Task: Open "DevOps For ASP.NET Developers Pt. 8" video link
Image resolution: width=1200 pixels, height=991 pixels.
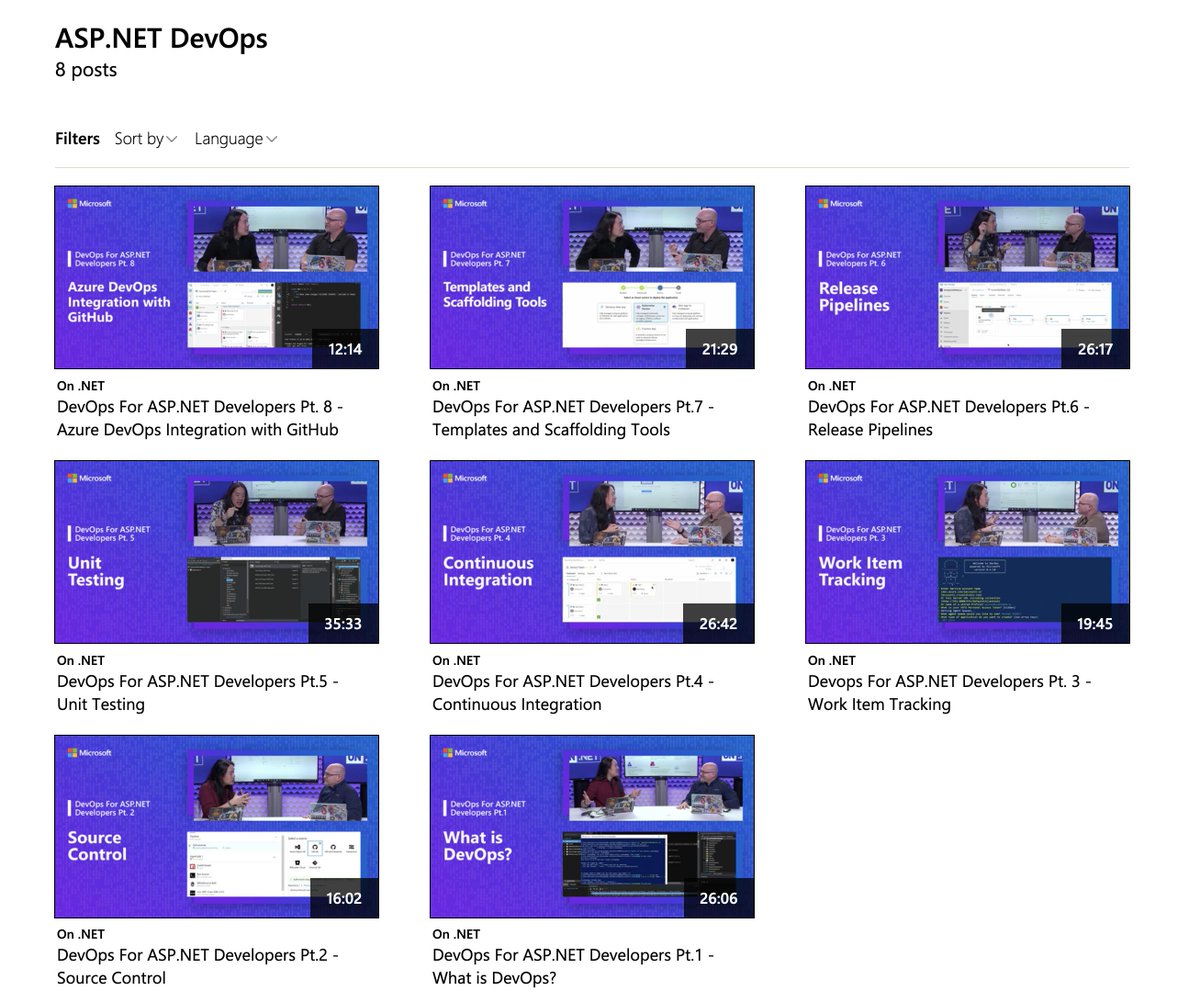Action: 196,418
